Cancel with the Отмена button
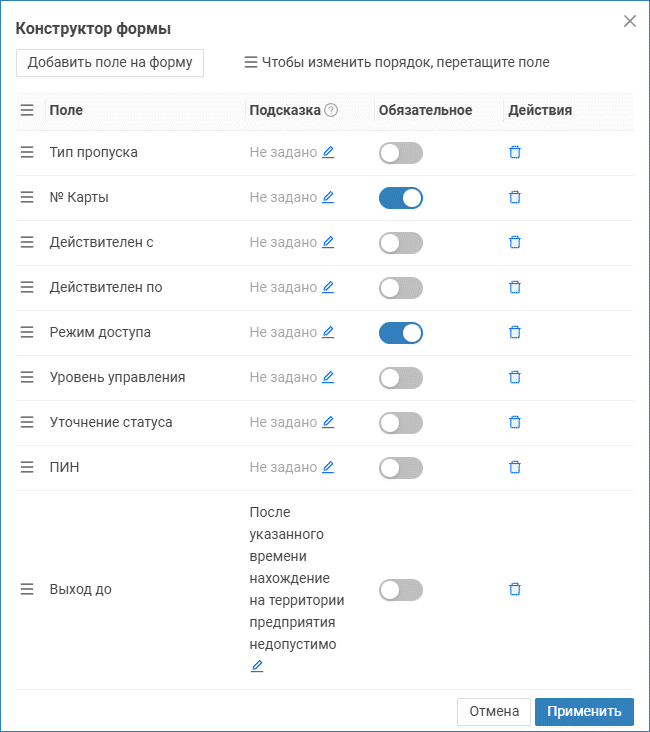 click(493, 711)
